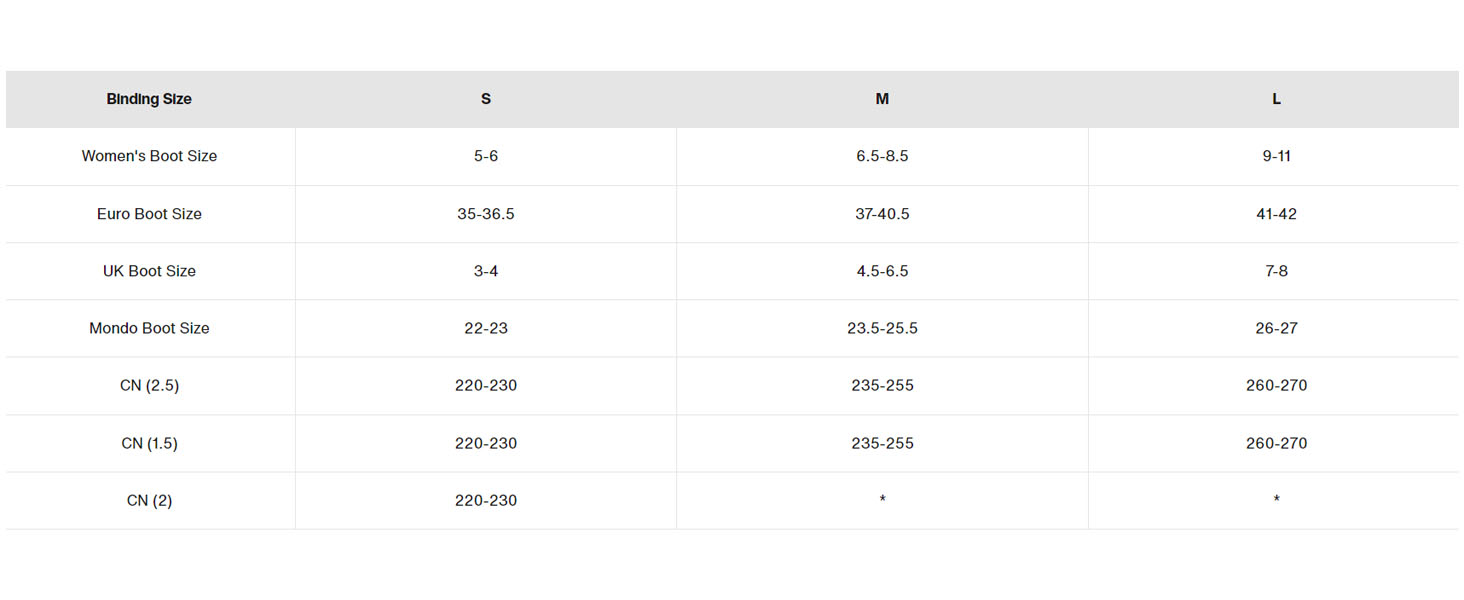The width and height of the screenshot is (1464, 600).
Task: Click the CN (1.5) row label
Action: [x=149, y=443]
